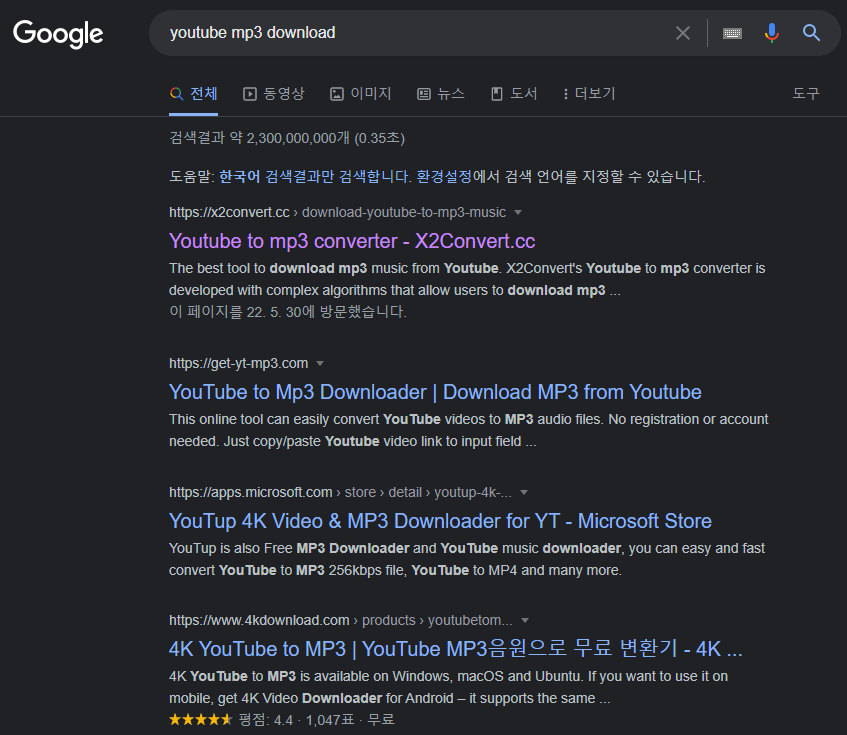Click the 한국어 검색결과만 검색합니다 link

coord(315,177)
